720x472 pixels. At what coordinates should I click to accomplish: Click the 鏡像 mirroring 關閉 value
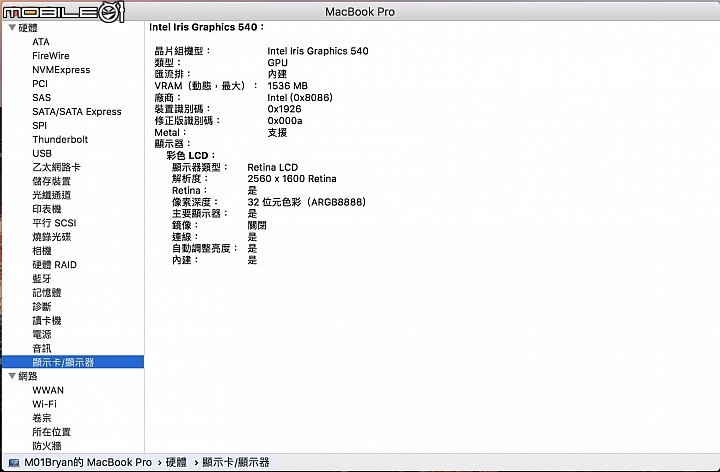coord(257,225)
